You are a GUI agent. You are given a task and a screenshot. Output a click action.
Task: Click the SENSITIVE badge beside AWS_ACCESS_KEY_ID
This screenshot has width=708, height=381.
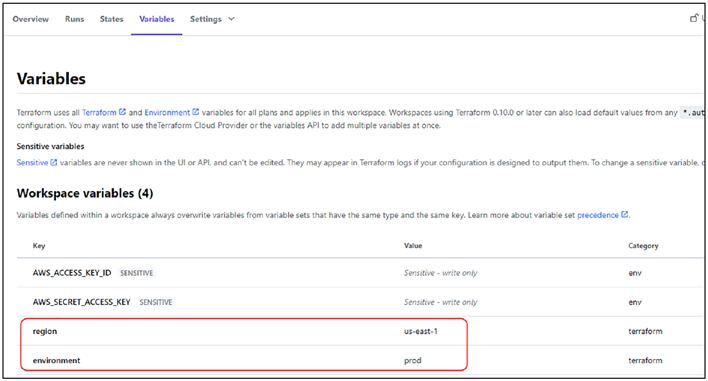[136, 273]
